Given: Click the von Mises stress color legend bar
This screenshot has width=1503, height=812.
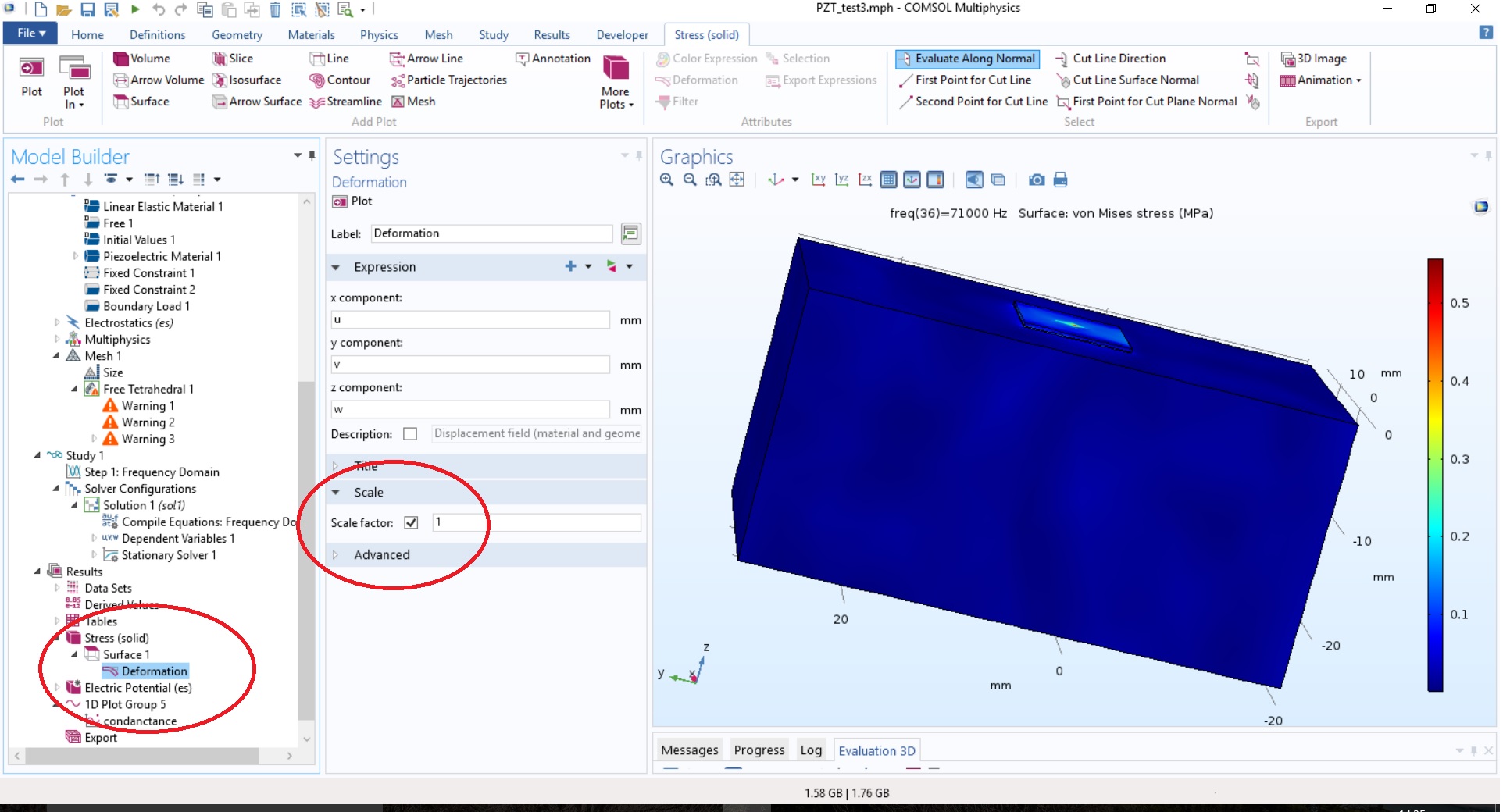Looking at the screenshot, I should (x=1435, y=475).
